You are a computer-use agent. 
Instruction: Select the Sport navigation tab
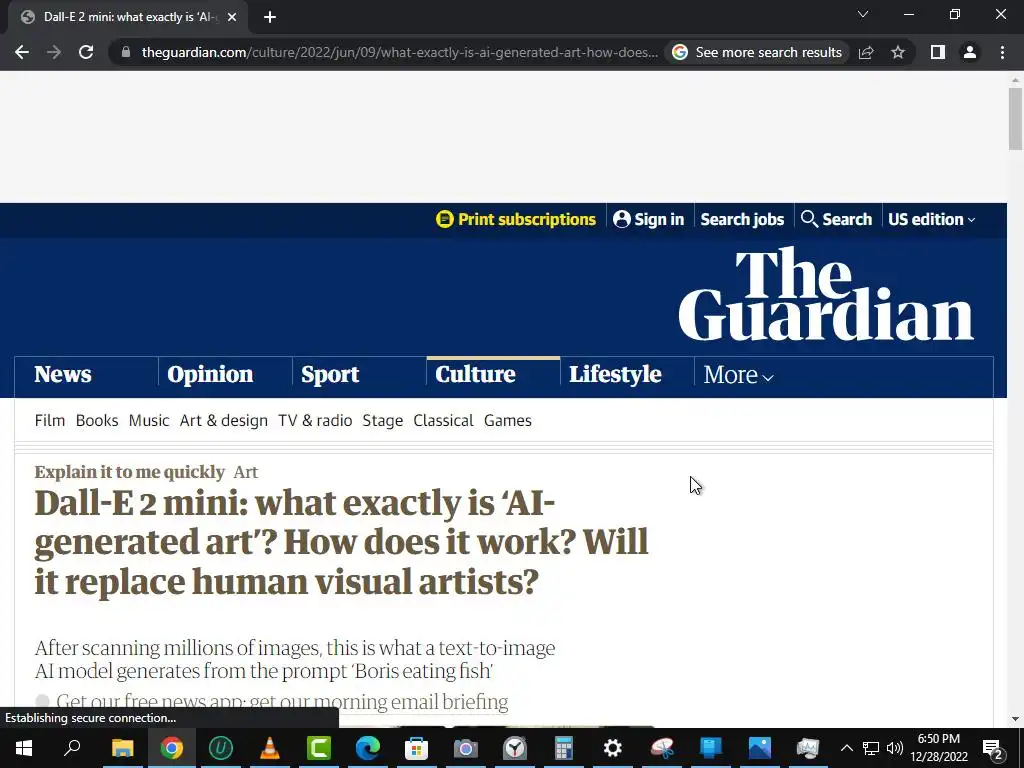coord(330,374)
